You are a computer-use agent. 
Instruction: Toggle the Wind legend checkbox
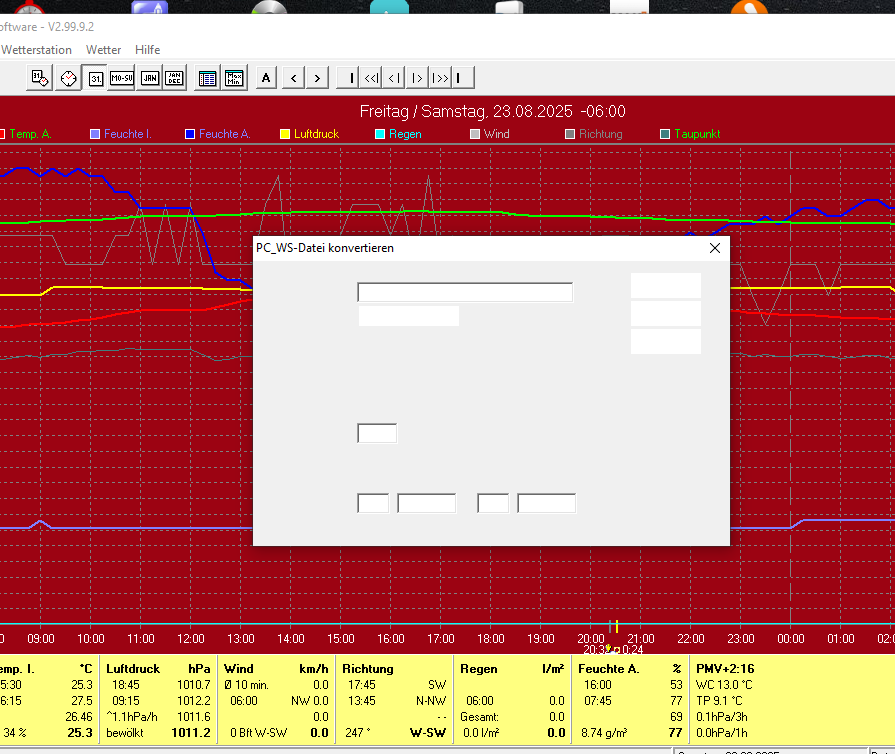coord(475,134)
